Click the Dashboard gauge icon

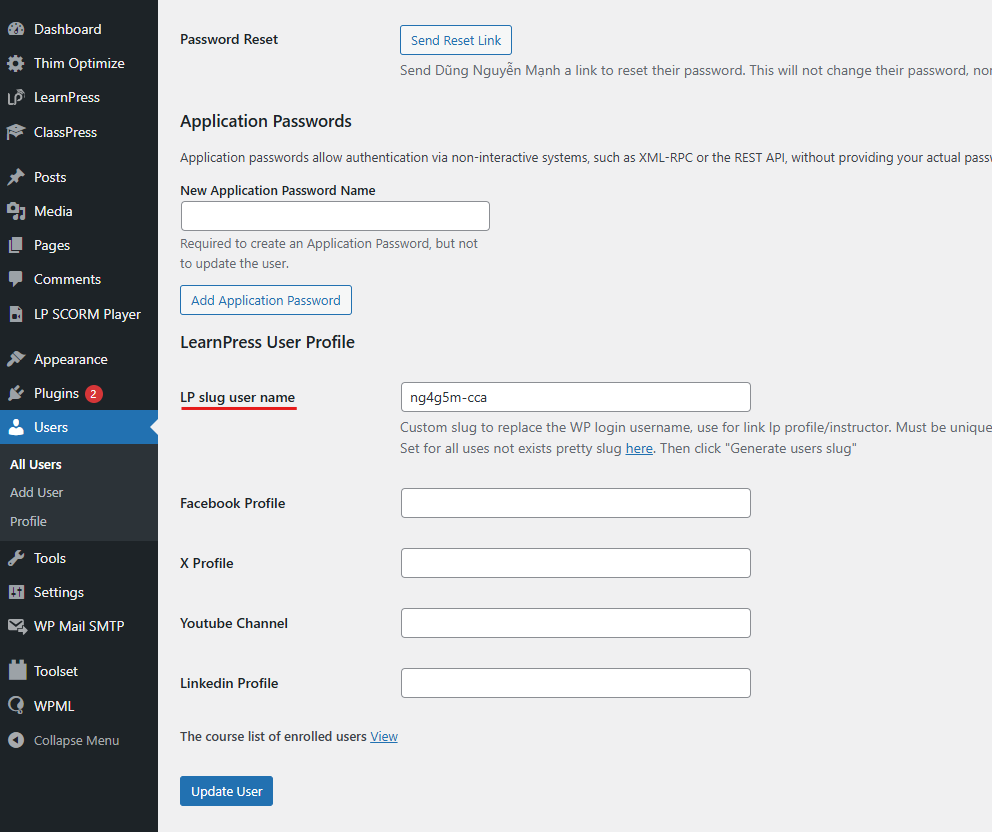coord(16,29)
